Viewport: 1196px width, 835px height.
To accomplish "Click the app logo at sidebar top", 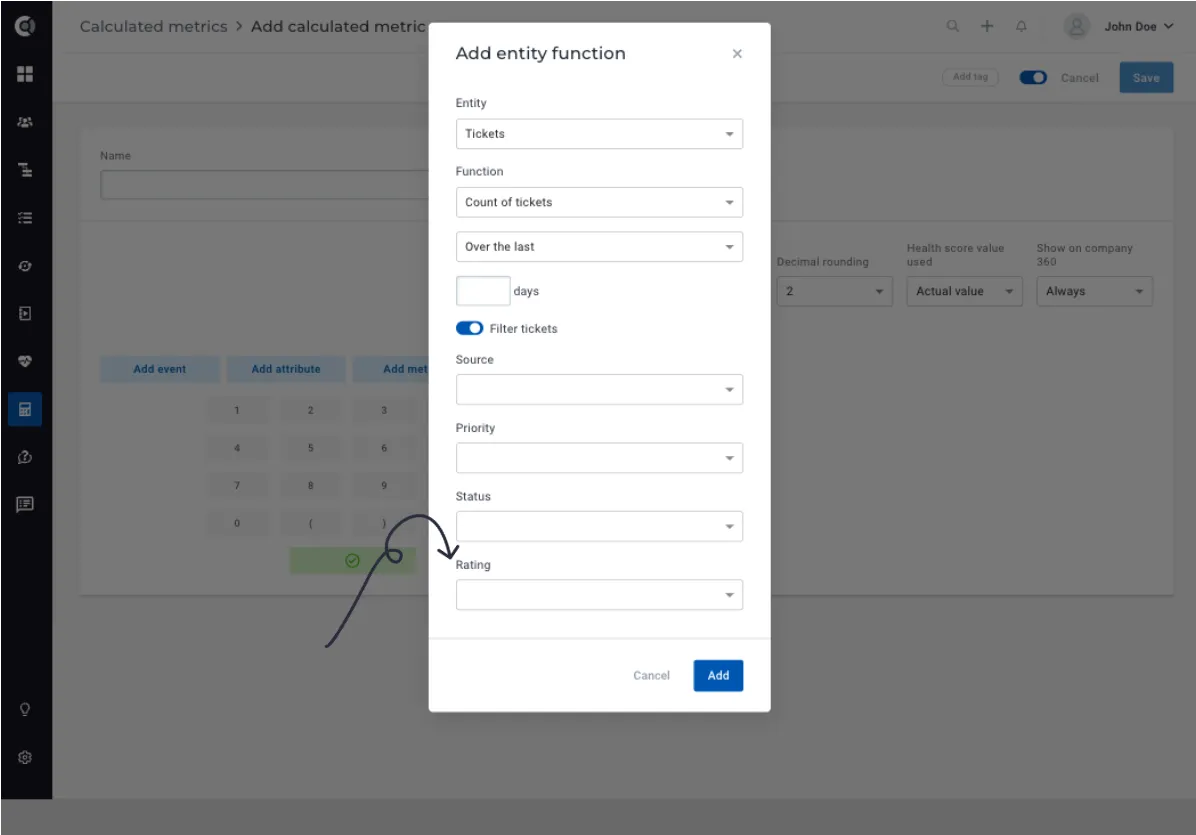I will (x=25, y=27).
